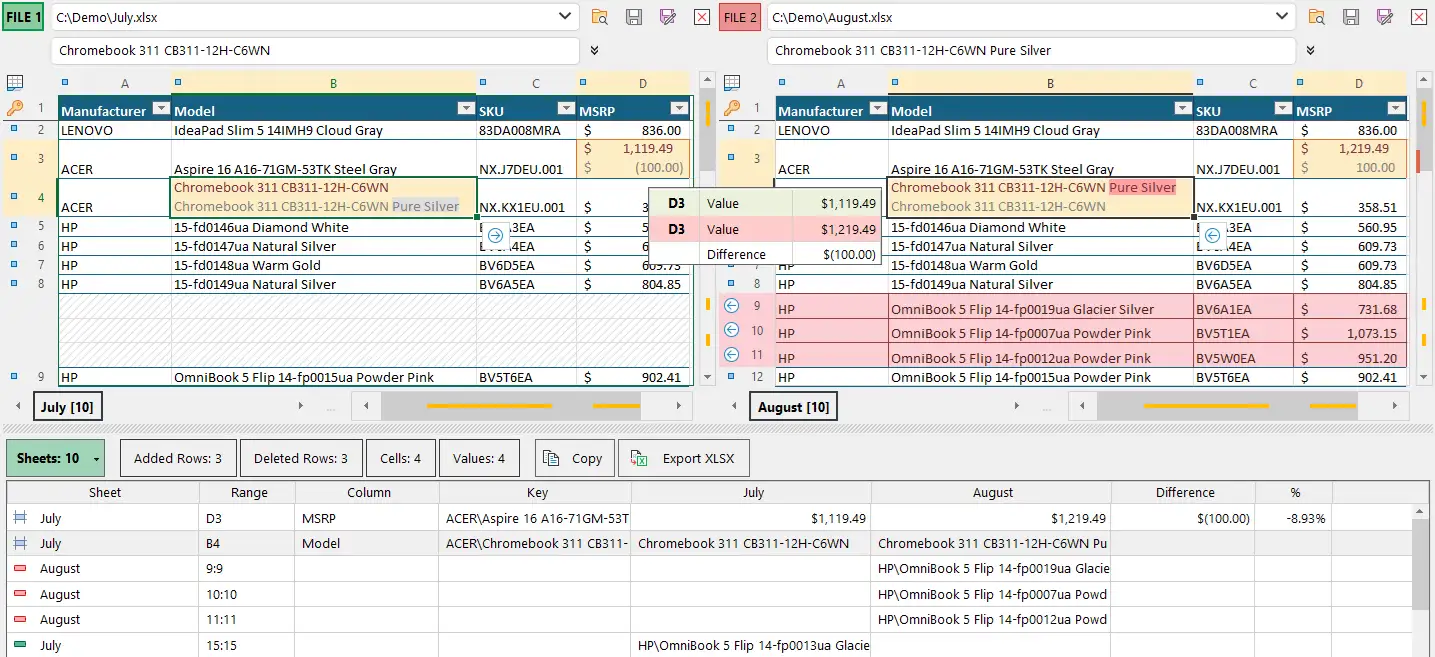
Task: Click the Export XLSX button
Action: (x=684, y=458)
